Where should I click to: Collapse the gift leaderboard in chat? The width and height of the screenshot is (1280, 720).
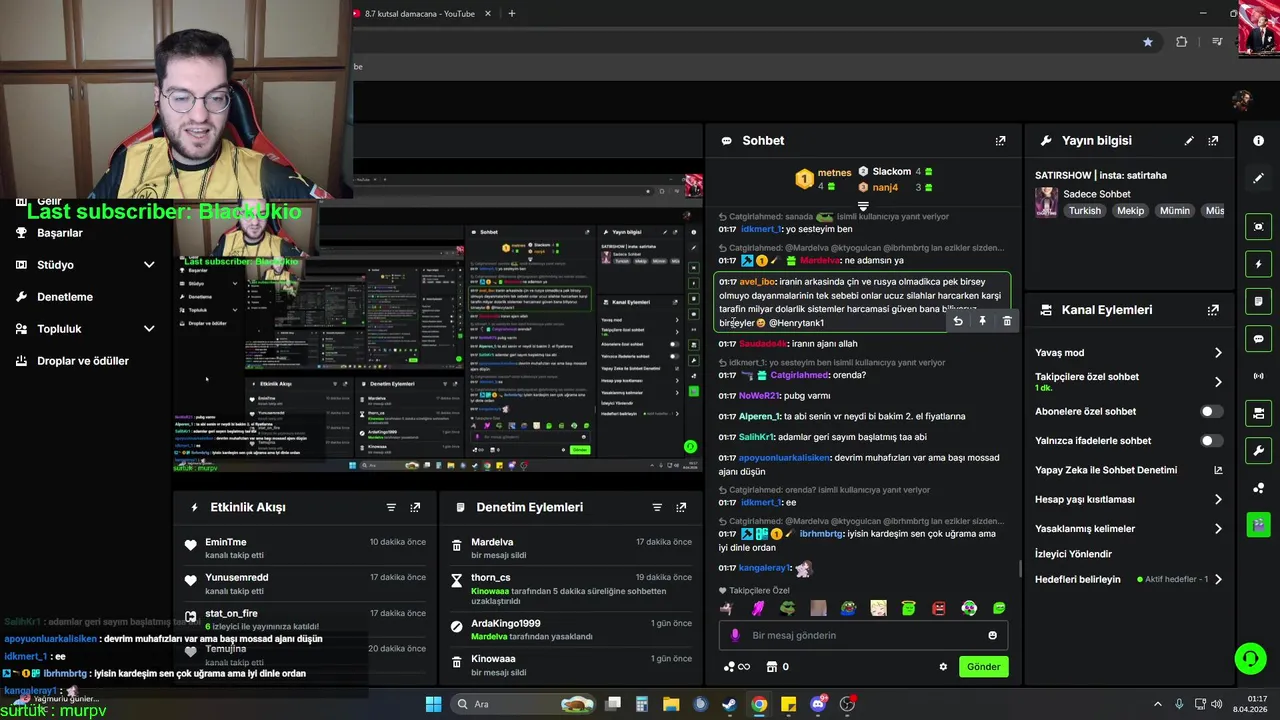(863, 205)
